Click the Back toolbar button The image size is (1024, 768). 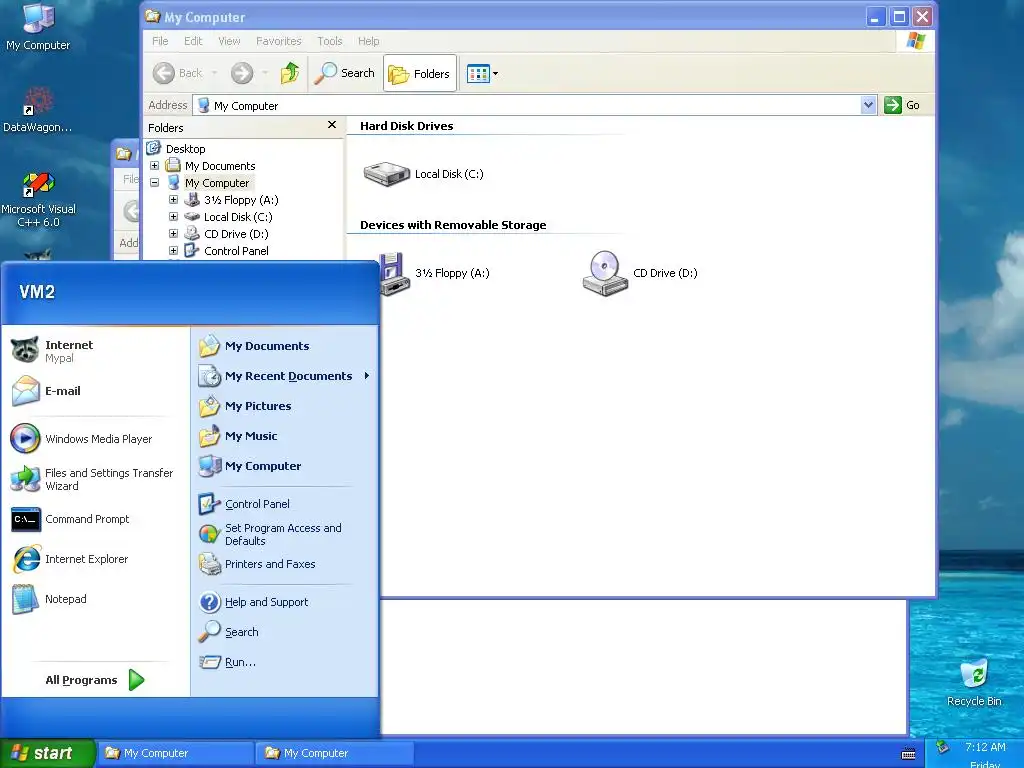[177, 73]
